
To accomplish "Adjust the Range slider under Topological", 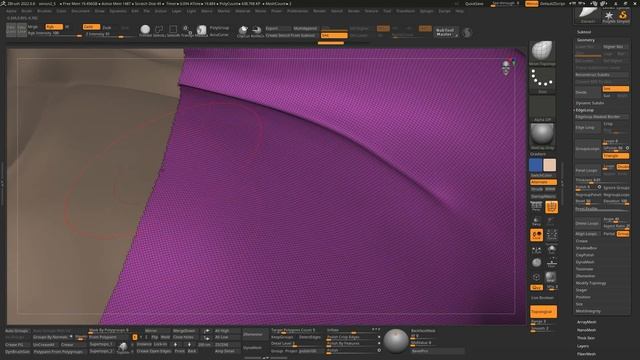I will coord(543,322).
